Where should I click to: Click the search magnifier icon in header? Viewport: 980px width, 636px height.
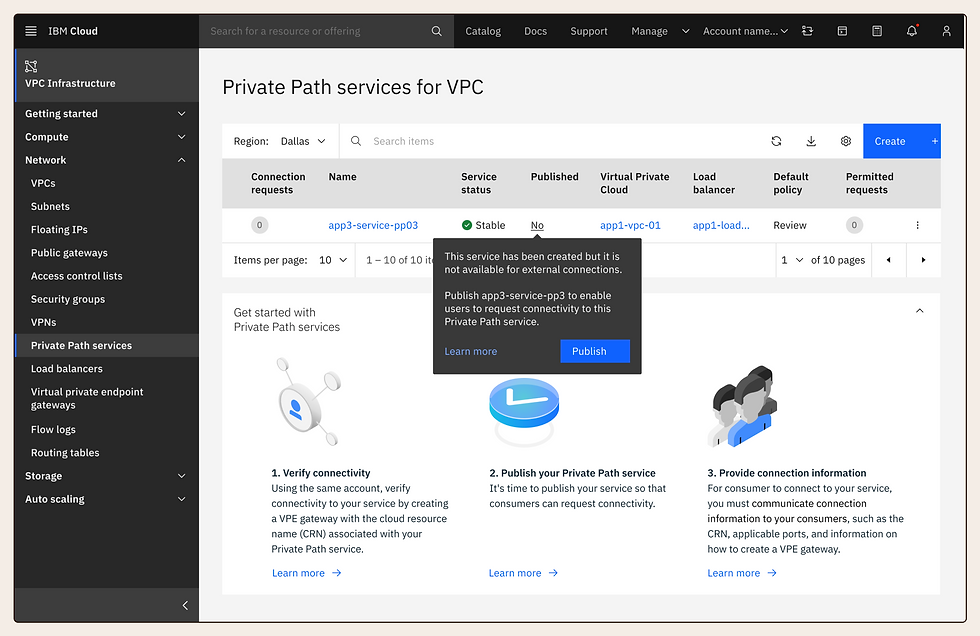tap(436, 31)
